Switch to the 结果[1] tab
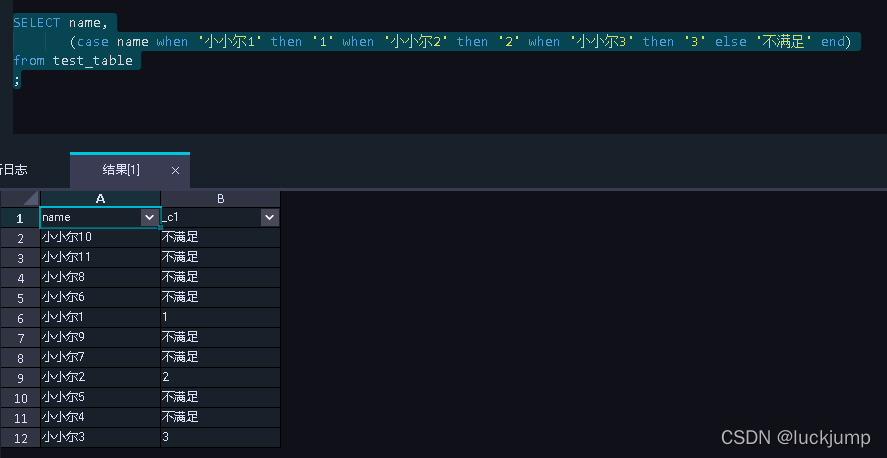 point(121,170)
